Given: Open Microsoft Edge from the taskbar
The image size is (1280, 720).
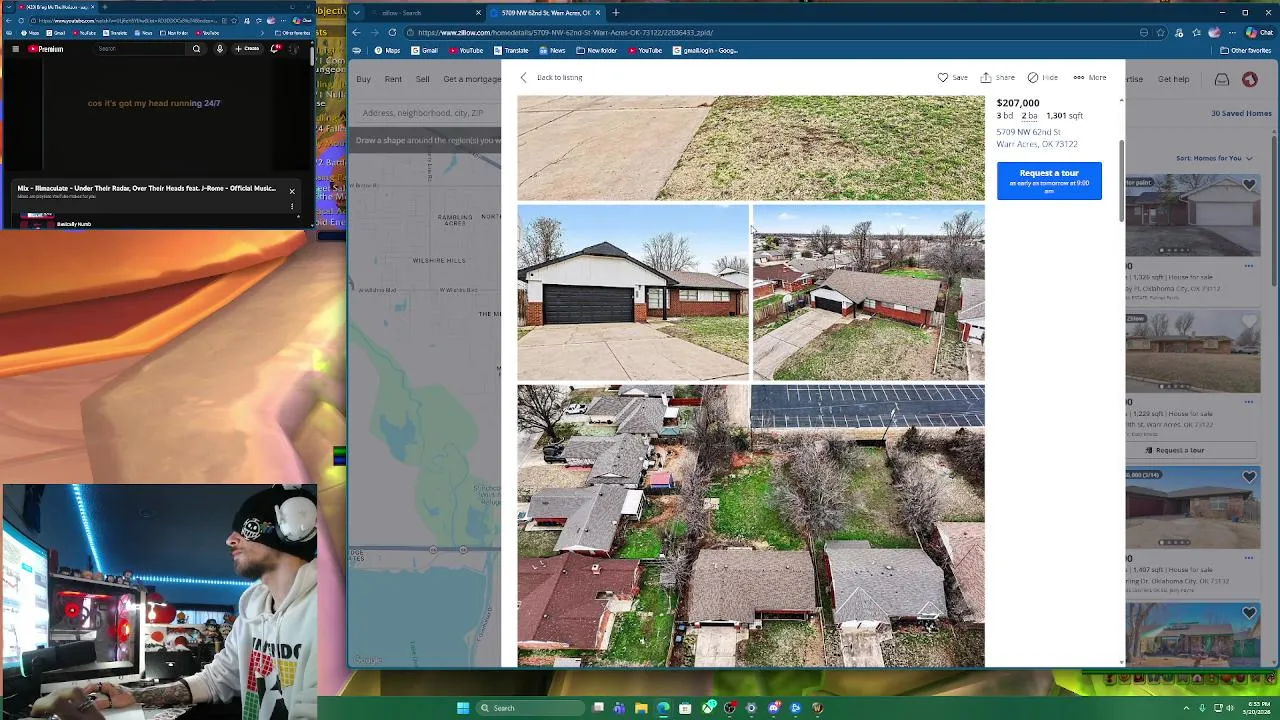Looking at the screenshot, I should (663, 708).
